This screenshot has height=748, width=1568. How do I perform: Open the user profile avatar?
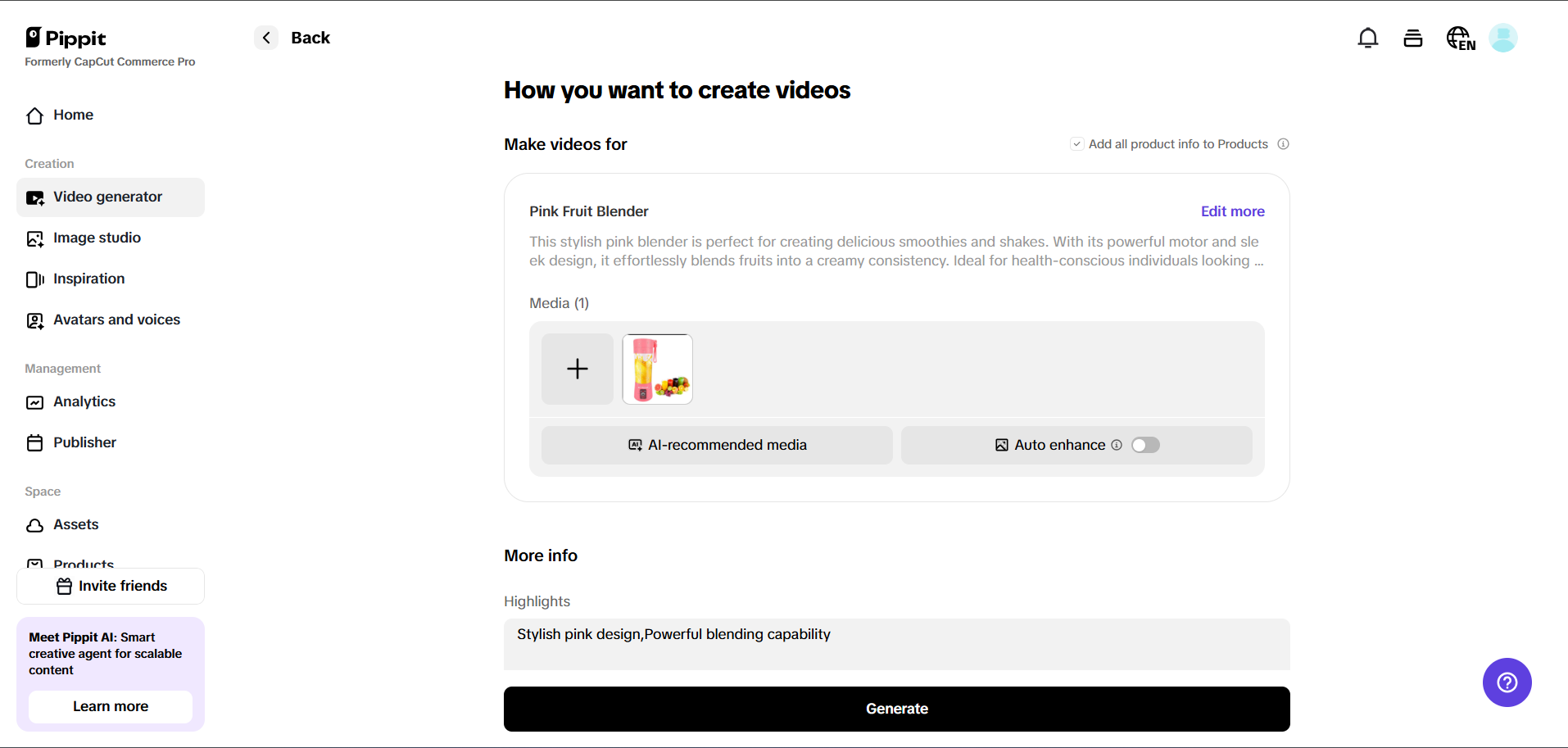[1502, 38]
